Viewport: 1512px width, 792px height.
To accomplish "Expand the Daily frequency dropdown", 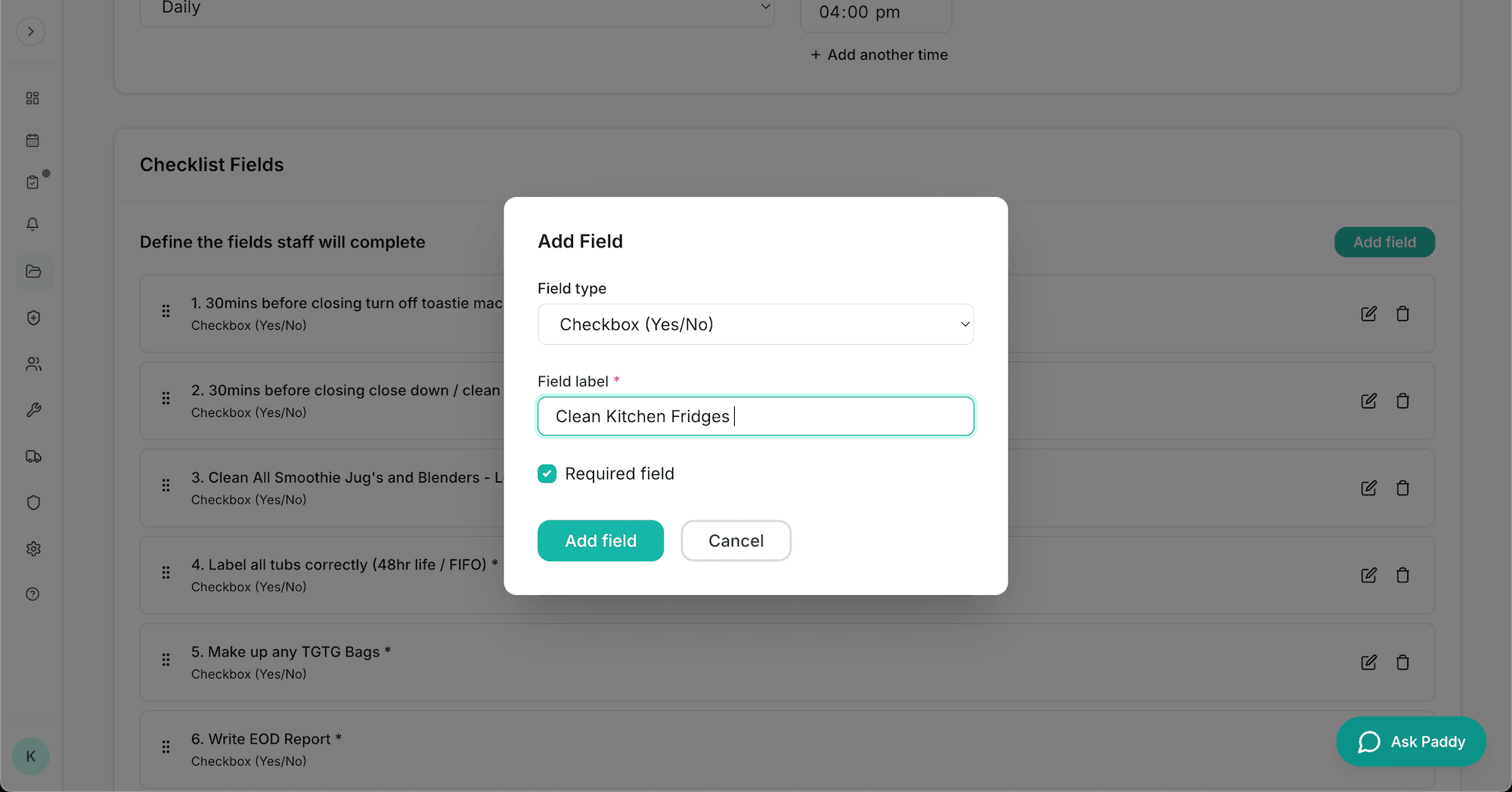I will click(x=457, y=9).
